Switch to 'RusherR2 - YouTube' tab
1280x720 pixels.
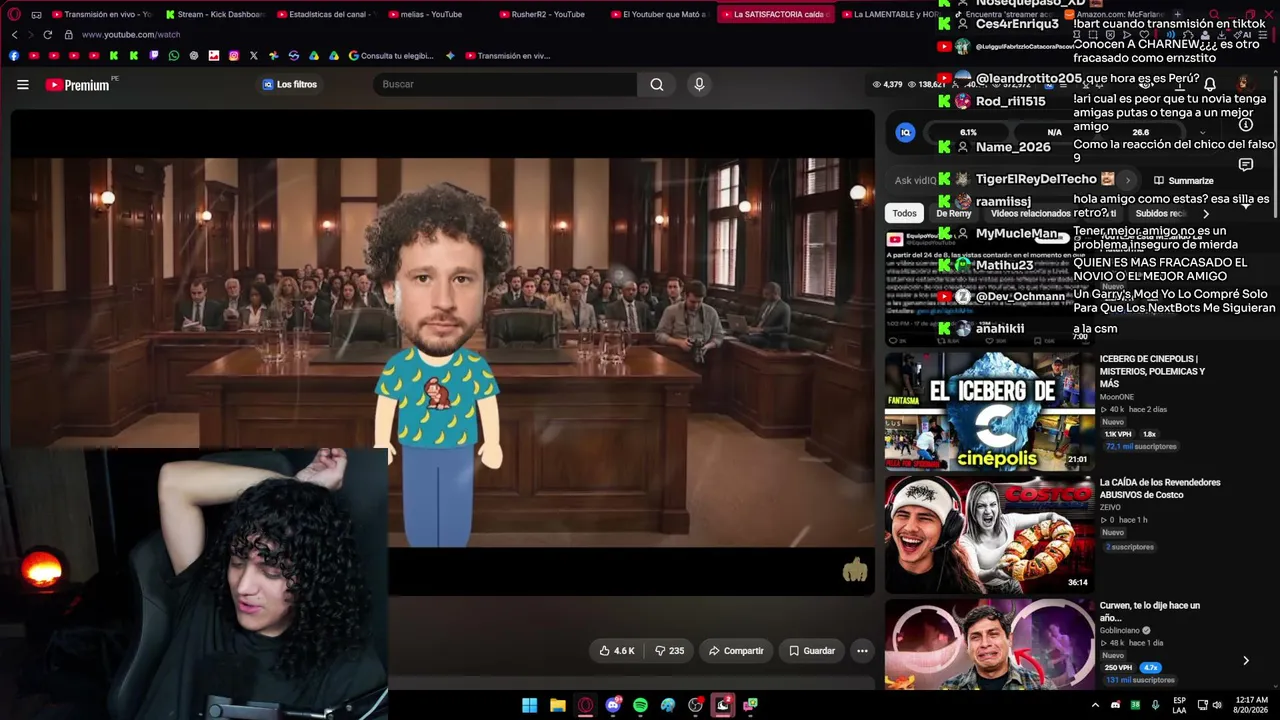click(x=548, y=14)
